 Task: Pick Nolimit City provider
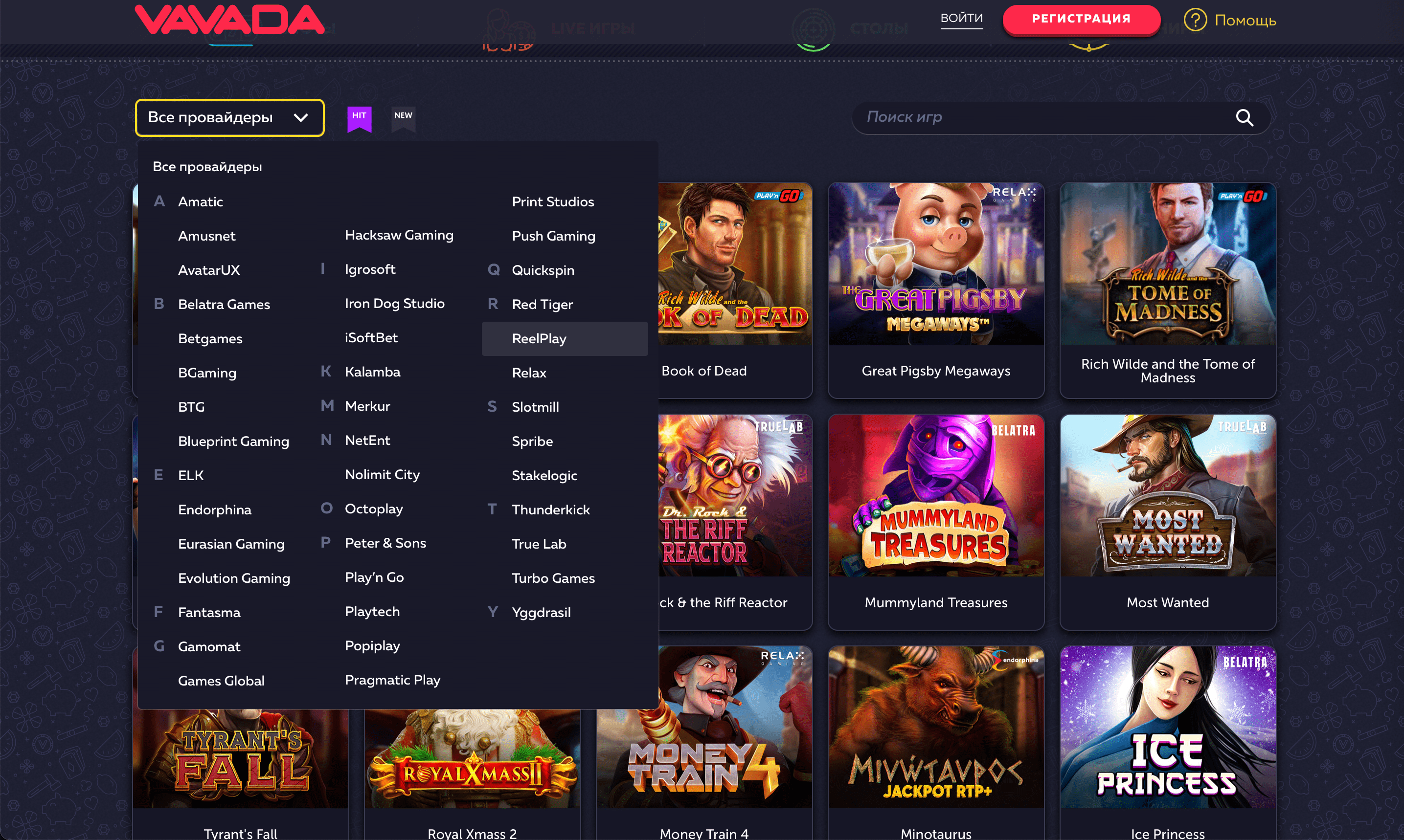point(382,475)
